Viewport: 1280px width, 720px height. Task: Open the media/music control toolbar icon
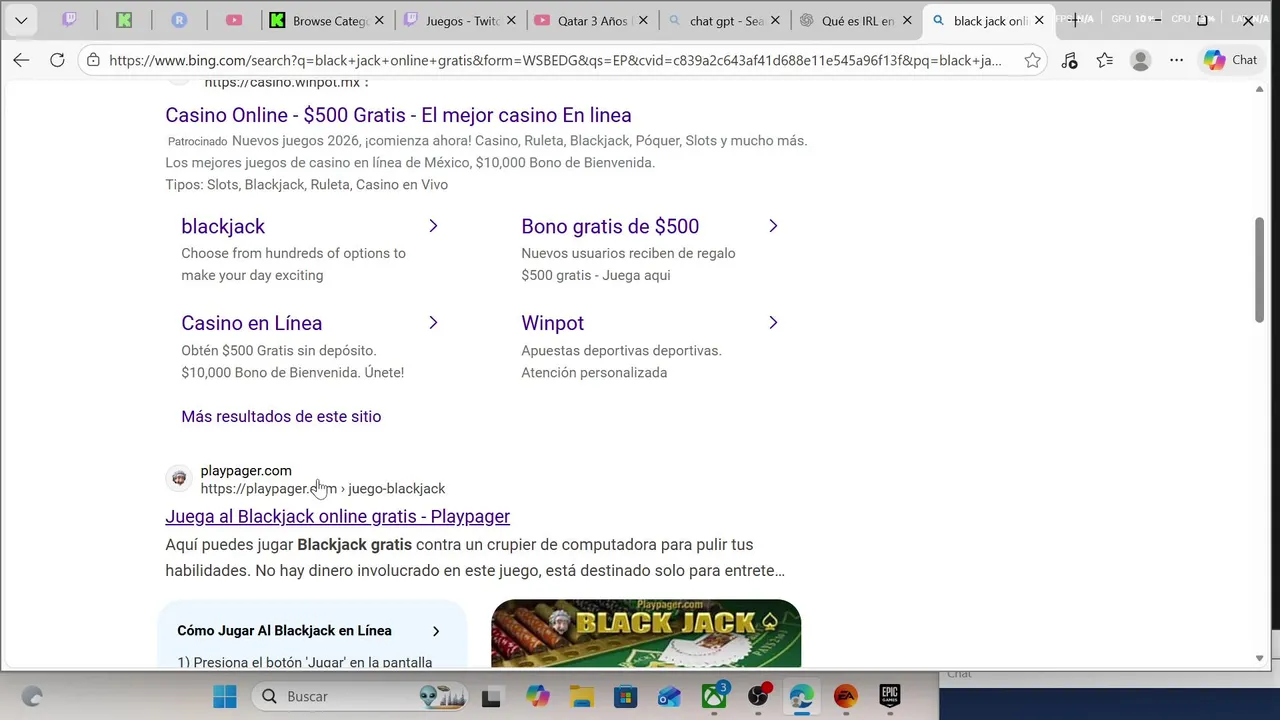pyautogui.click(x=1069, y=60)
